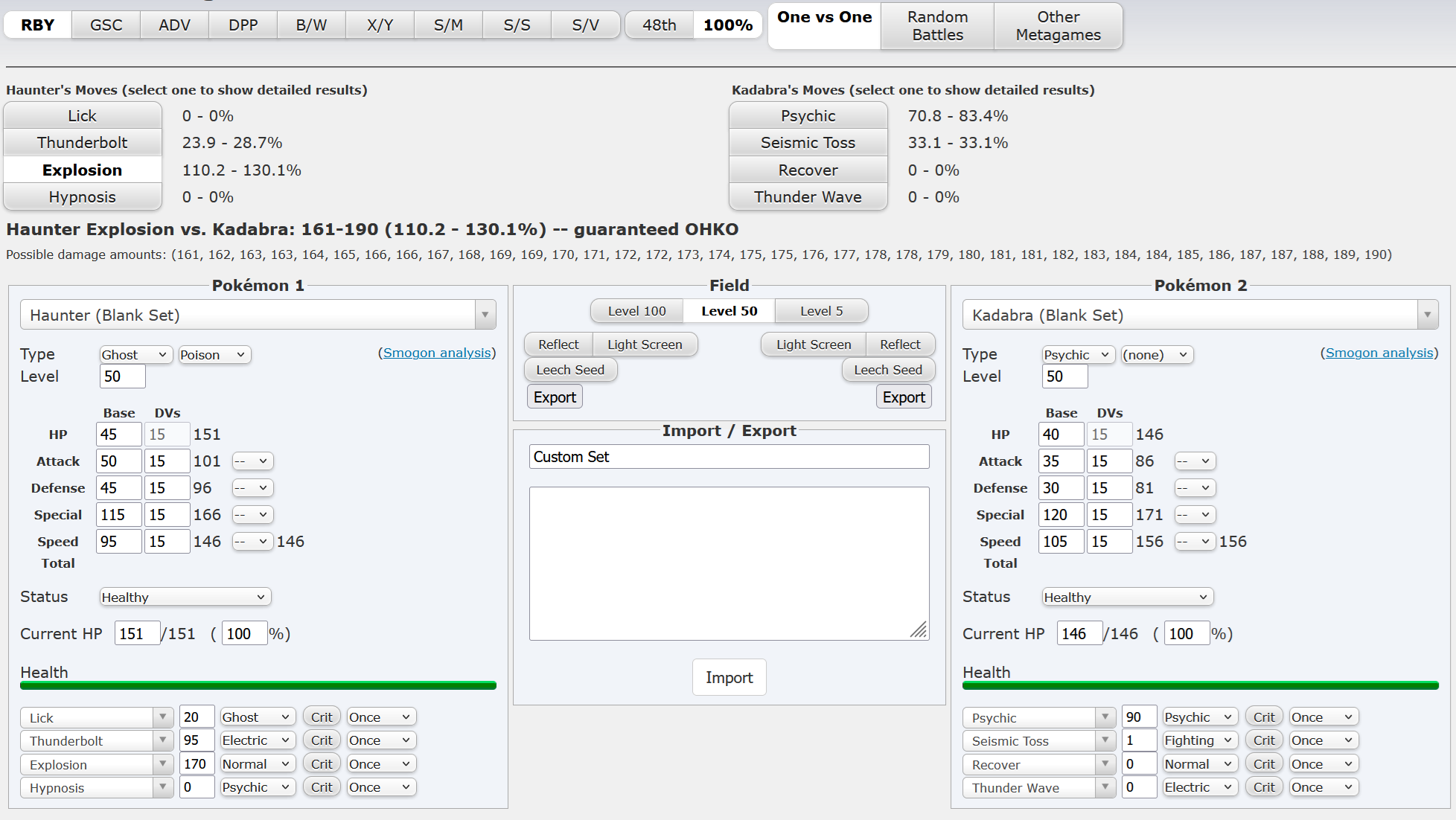This screenshot has height=820, width=1456.
Task: Open Explosion's move type dropdown
Action: click(257, 764)
